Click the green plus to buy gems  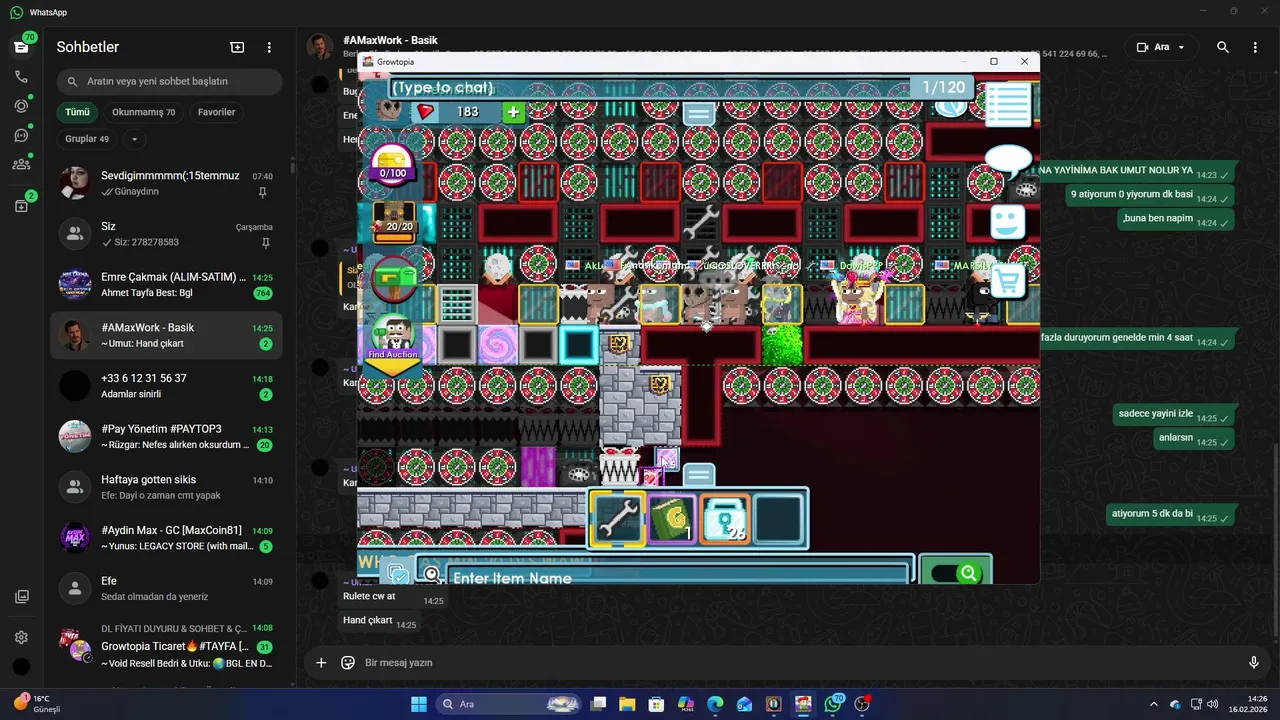513,112
